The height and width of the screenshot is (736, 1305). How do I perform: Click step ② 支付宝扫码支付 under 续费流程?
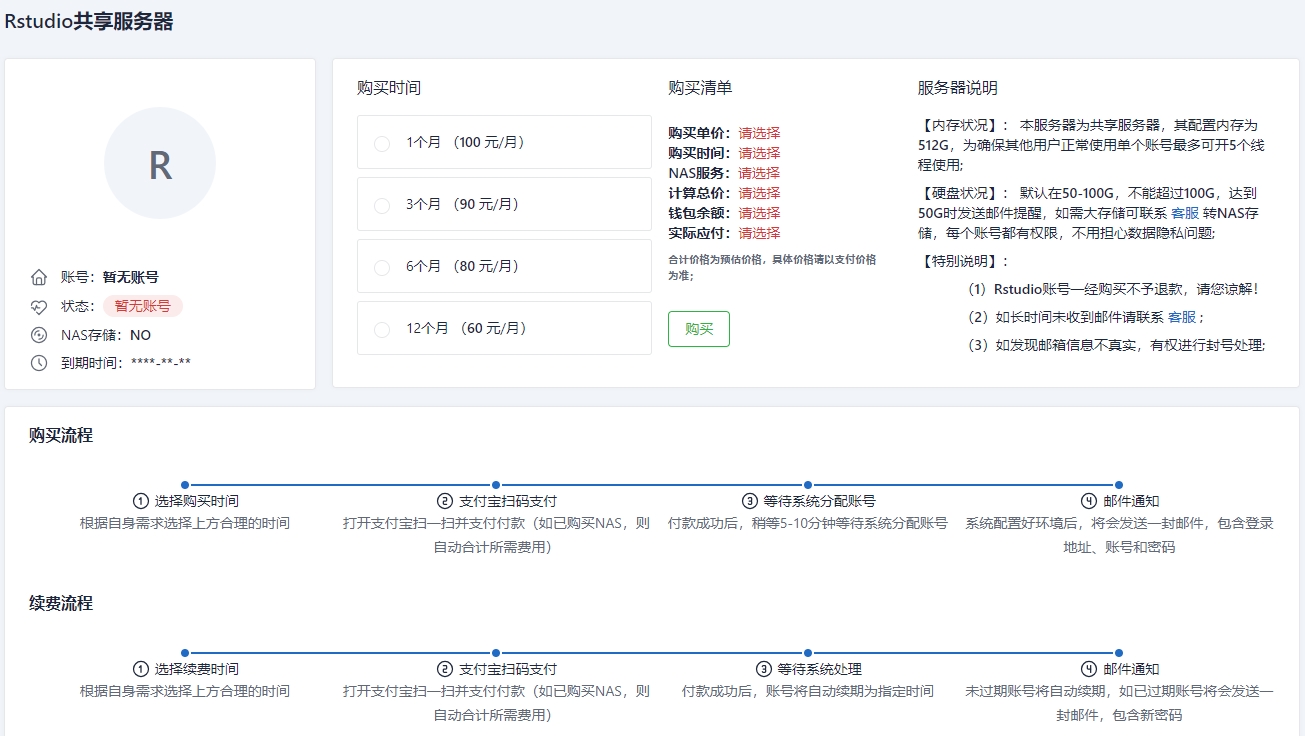tap(497, 669)
